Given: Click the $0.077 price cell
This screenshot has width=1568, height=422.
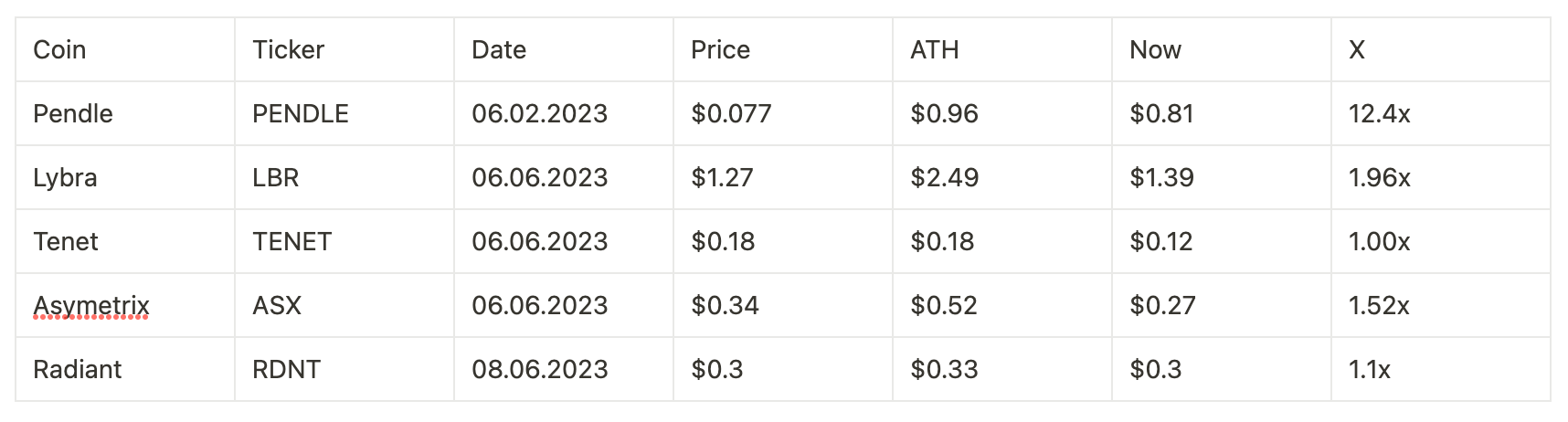Looking at the screenshot, I should (x=783, y=113).
